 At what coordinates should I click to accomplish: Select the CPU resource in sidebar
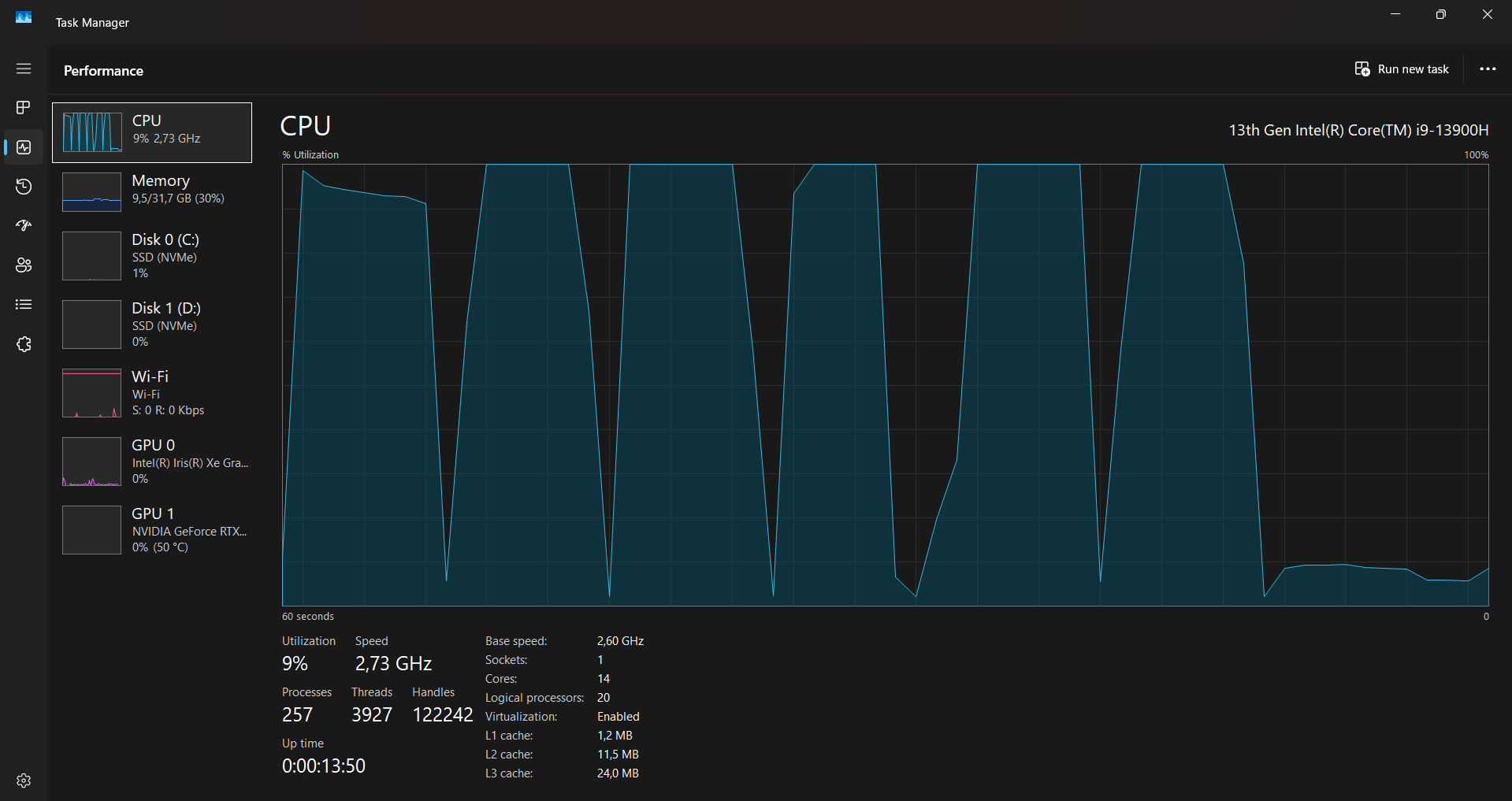click(152, 132)
